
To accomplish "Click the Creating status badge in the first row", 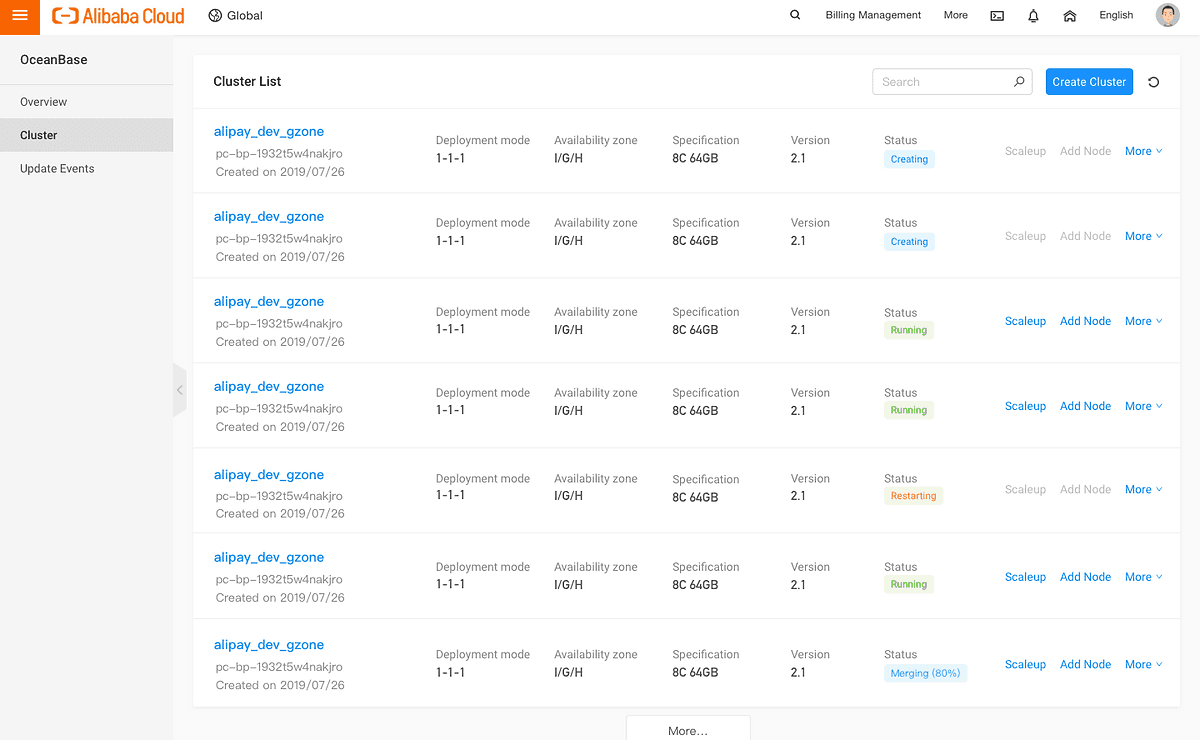I will 909,159.
